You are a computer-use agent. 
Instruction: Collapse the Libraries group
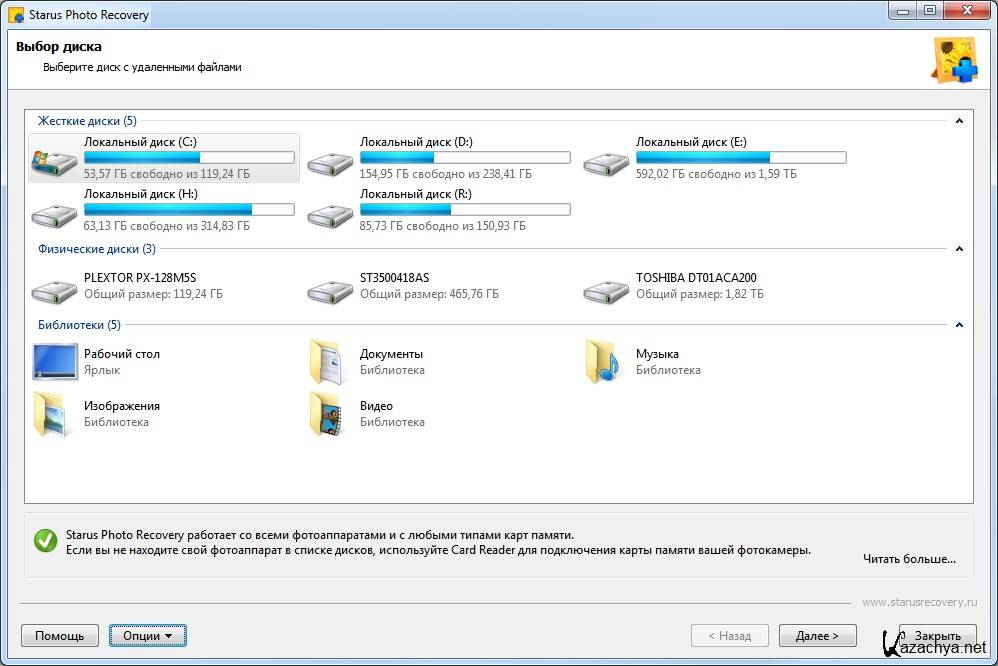click(959, 325)
